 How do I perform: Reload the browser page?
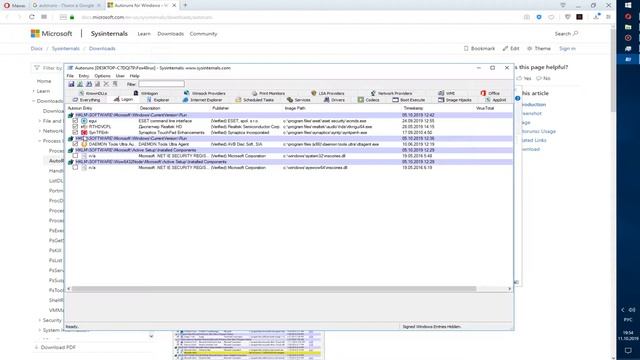[x=31, y=17]
